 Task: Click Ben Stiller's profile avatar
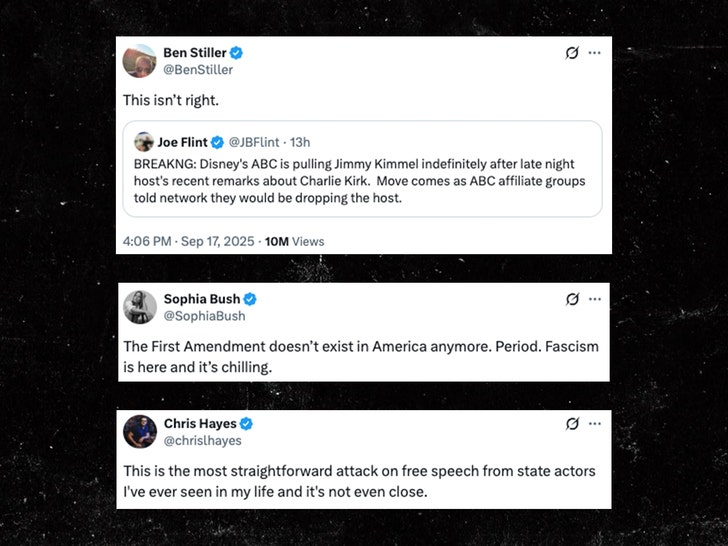click(139, 61)
